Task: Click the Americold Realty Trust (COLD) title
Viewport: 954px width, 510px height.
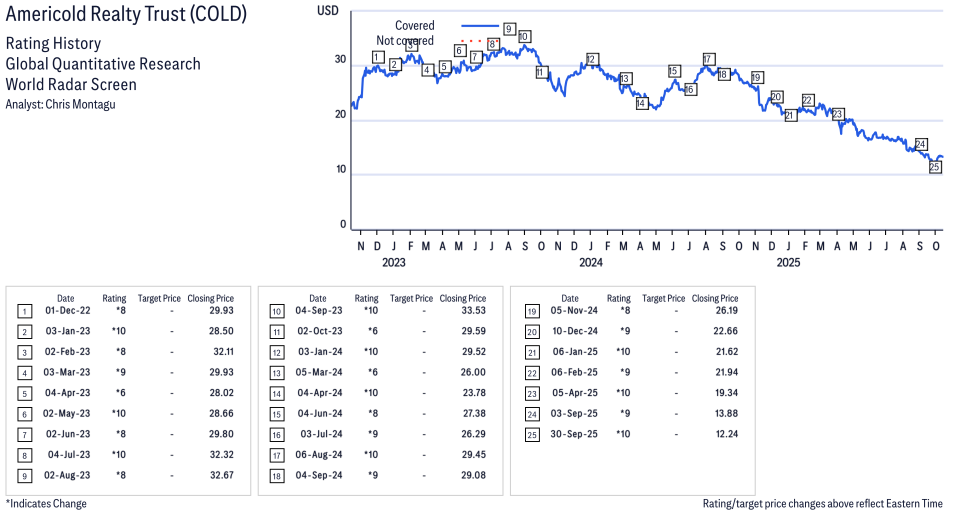Action: 126,16
